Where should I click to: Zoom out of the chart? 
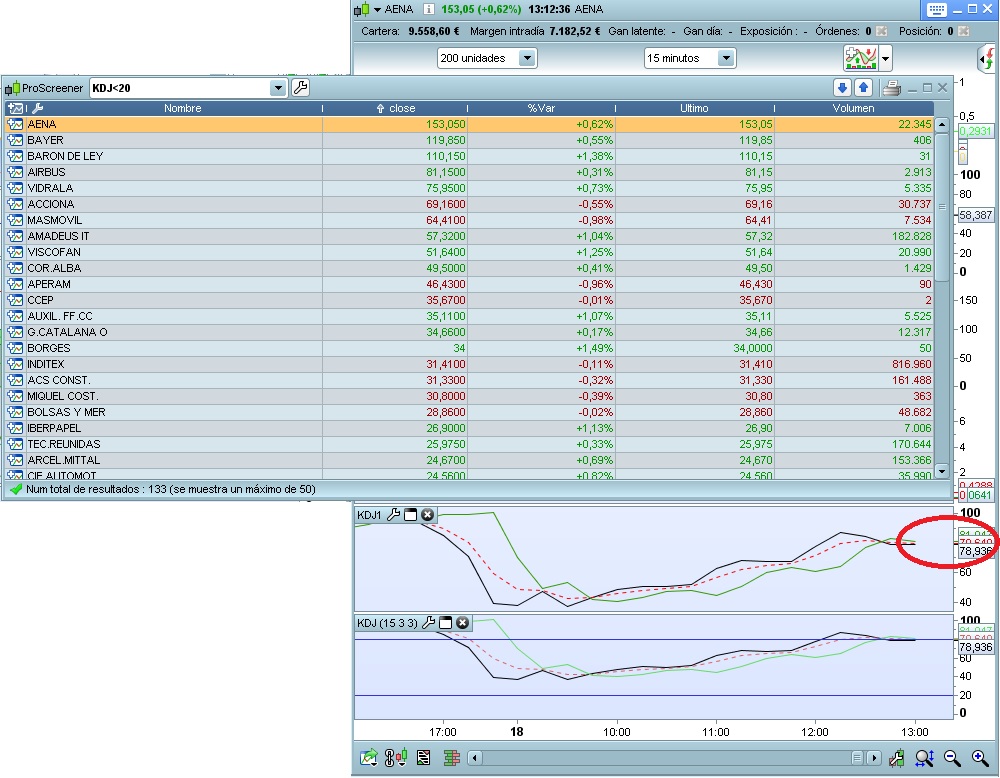[x=952, y=758]
